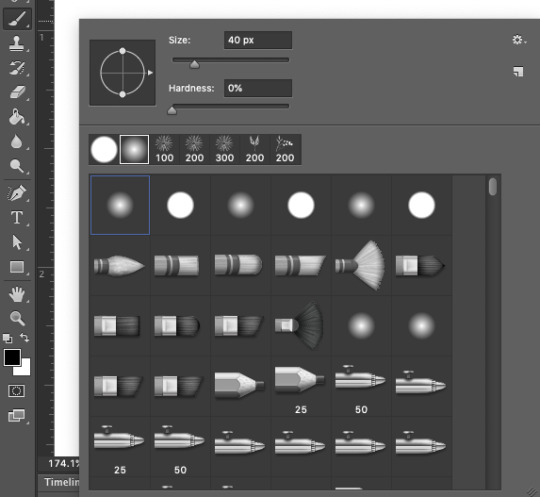Select the Brush tool in the toolbar
Screen dimensions: 540x497
[17, 19]
